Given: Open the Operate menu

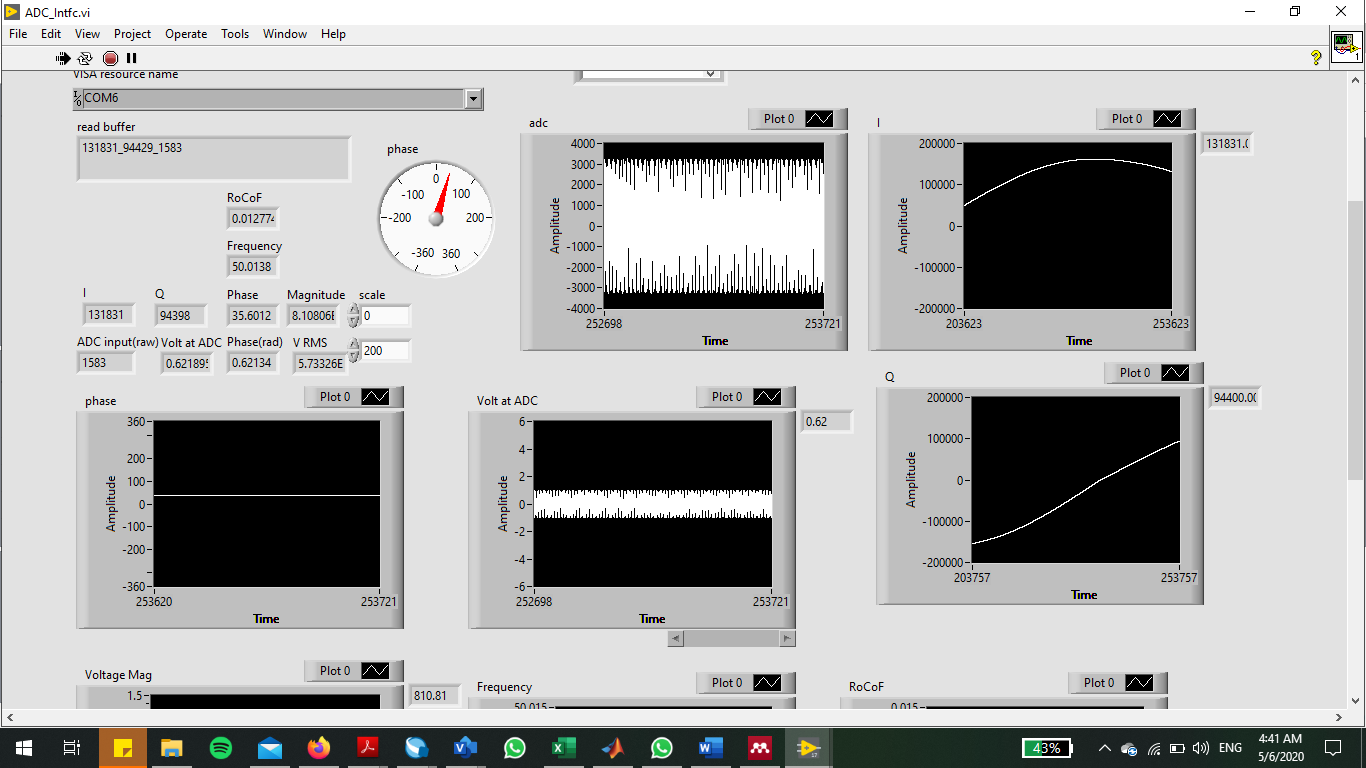Looking at the screenshot, I should click(x=186, y=33).
